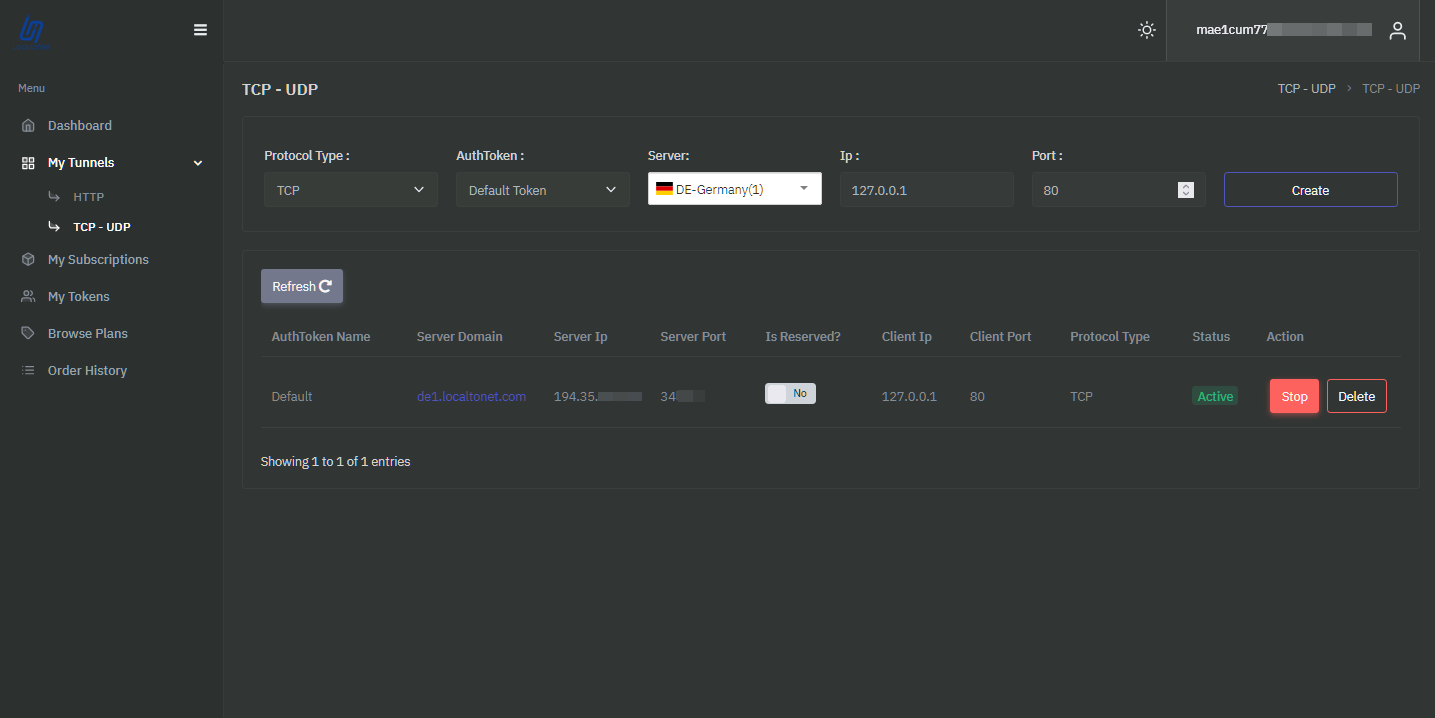1435x718 pixels.
Task: Click the Browse Plans tag icon
Action: coord(27,333)
